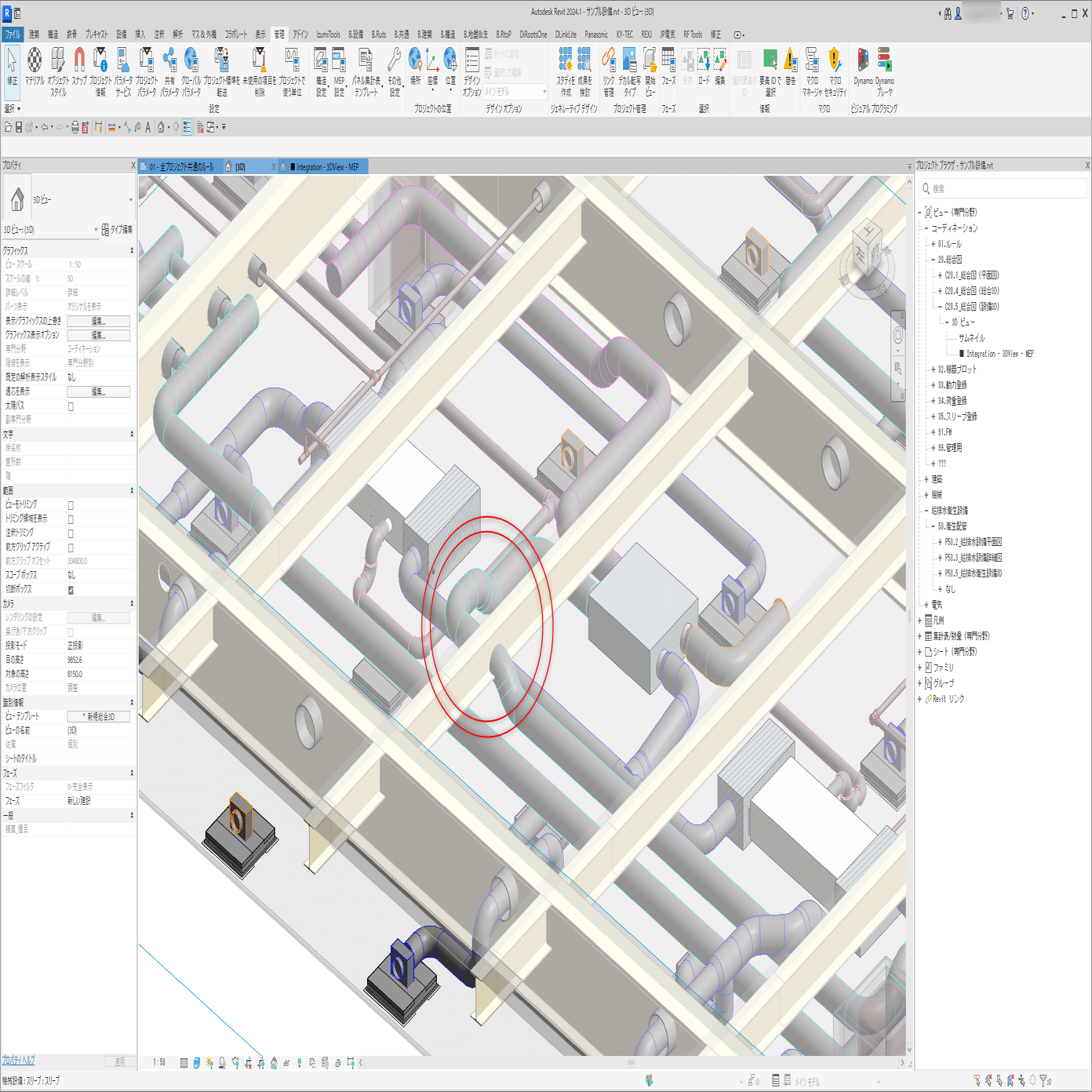Screen dimensions: 1092x1092
Task: Click スタディを作成 icon
Action: pyautogui.click(x=566, y=71)
